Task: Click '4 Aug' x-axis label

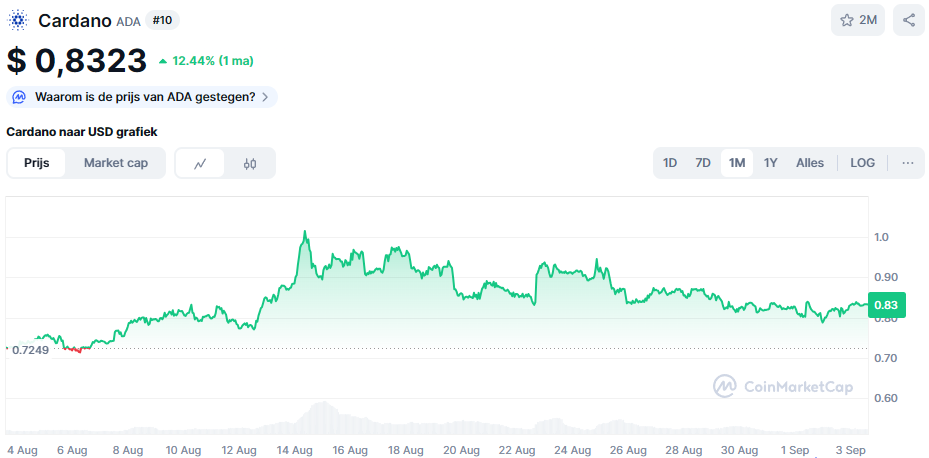Action: pos(22,450)
